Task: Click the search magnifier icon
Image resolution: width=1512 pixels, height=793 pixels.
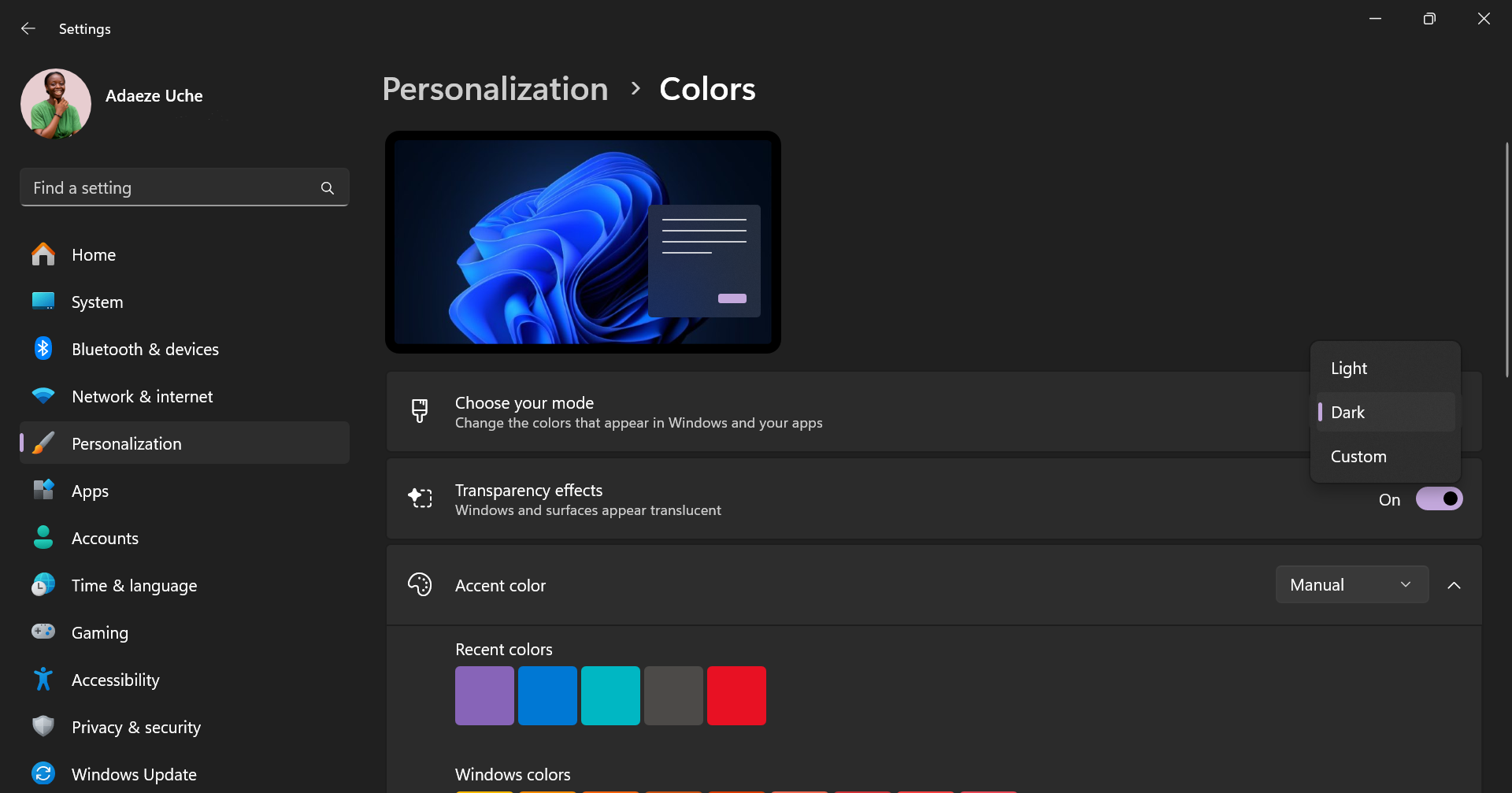Action: (x=328, y=188)
